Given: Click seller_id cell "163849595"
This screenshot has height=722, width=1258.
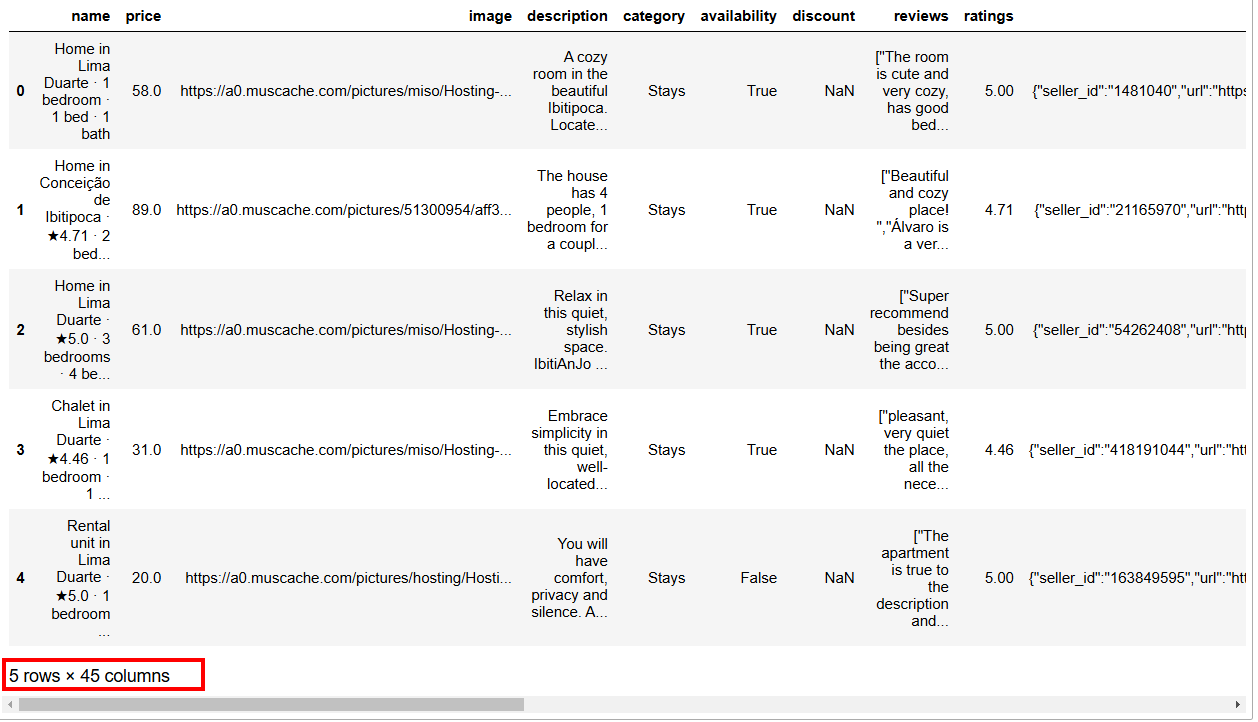Looking at the screenshot, I should [1138, 578].
